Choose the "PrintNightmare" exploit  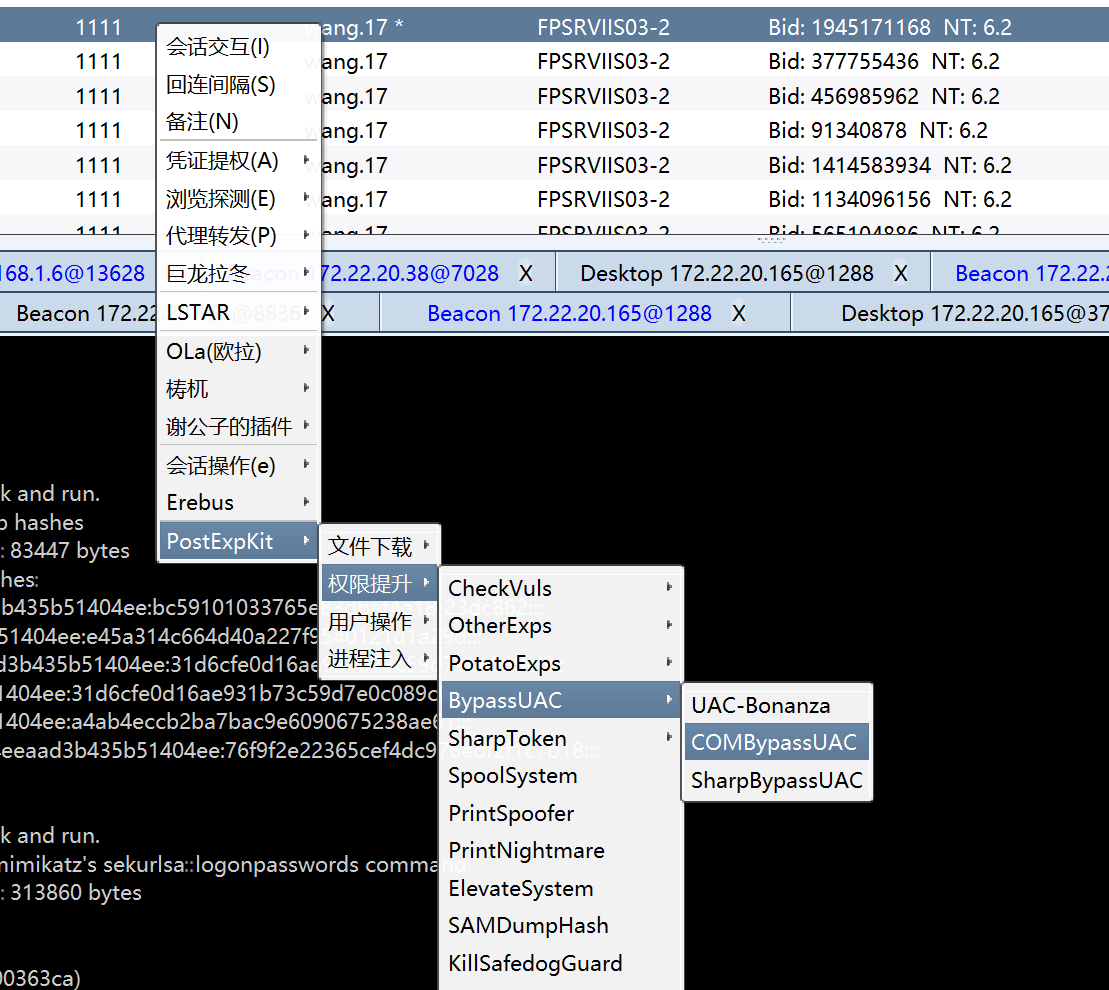(527, 850)
